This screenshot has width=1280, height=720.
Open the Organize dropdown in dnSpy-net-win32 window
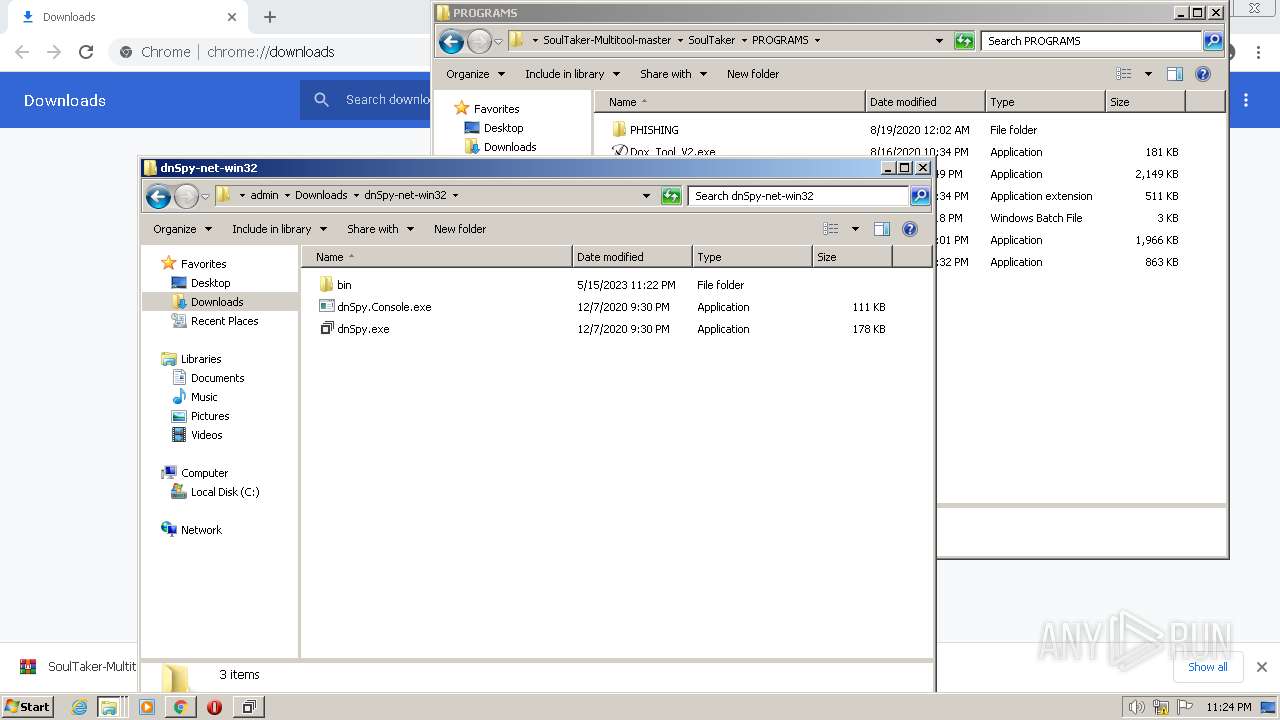[x=182, y=229]
